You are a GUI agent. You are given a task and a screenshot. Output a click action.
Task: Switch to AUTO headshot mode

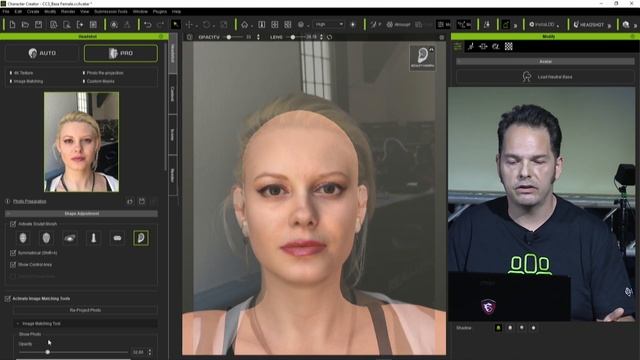[42, 53]
